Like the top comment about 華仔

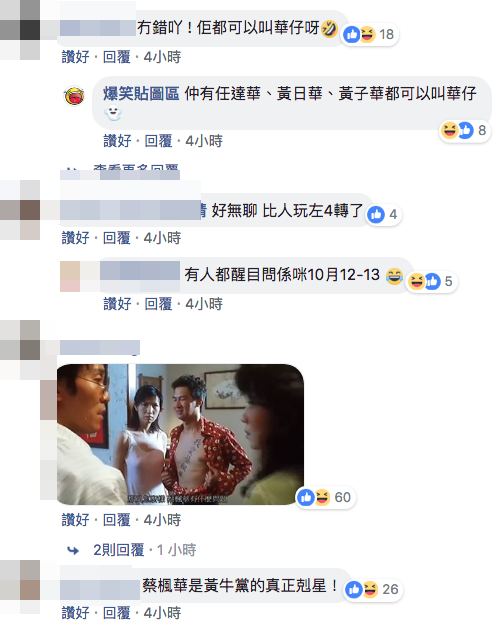pos(76,57)
